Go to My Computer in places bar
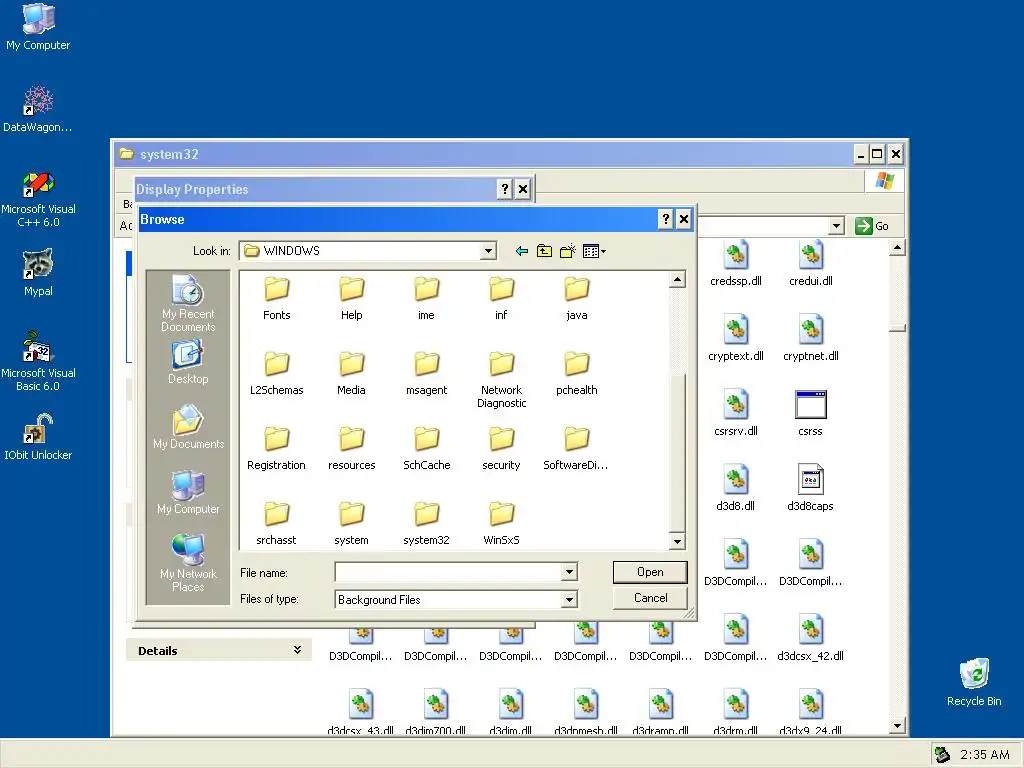Image resolution: width=1024 pixels, height=768 pixels. point(188,492)
